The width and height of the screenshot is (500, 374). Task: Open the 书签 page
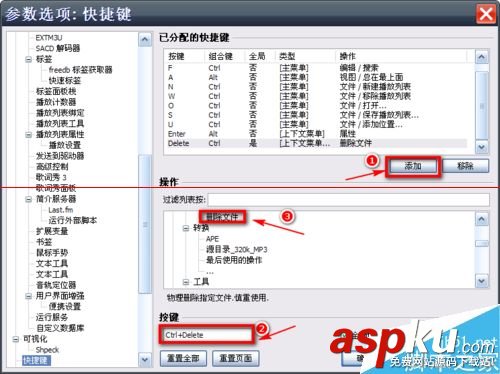pyautogui.click(x=44, y=242)
